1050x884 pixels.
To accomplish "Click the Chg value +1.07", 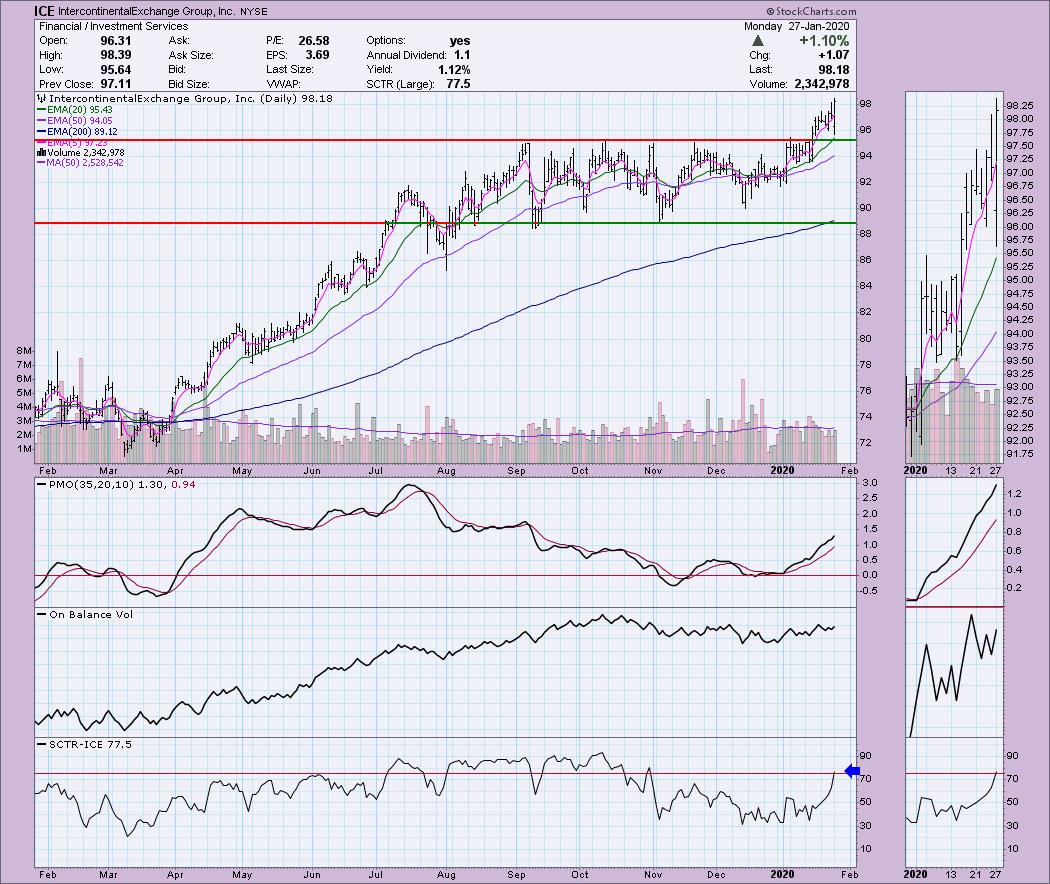I will click(x=834, y=56).
